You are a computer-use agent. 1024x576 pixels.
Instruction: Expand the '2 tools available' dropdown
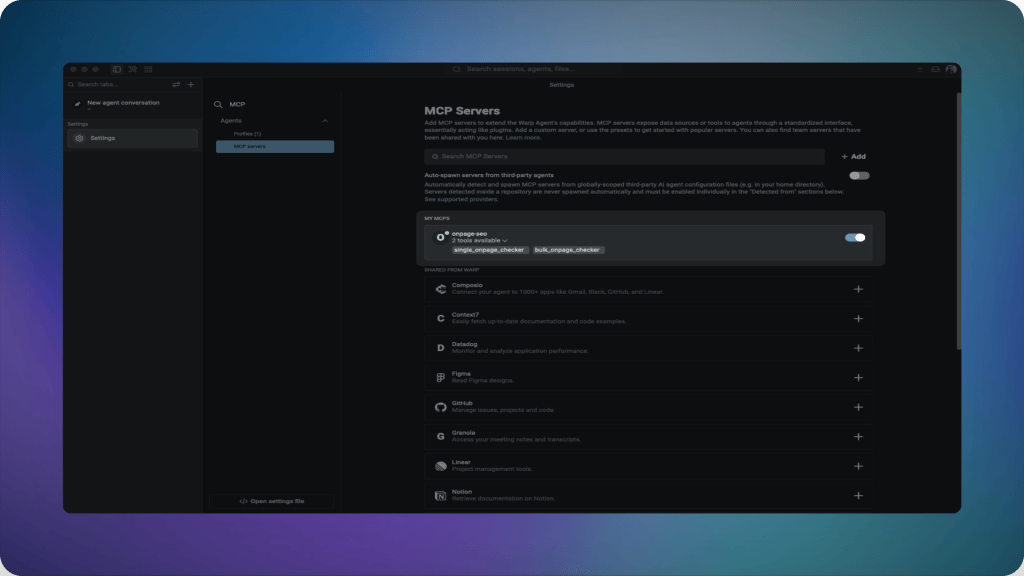click(x=479, y=241)
